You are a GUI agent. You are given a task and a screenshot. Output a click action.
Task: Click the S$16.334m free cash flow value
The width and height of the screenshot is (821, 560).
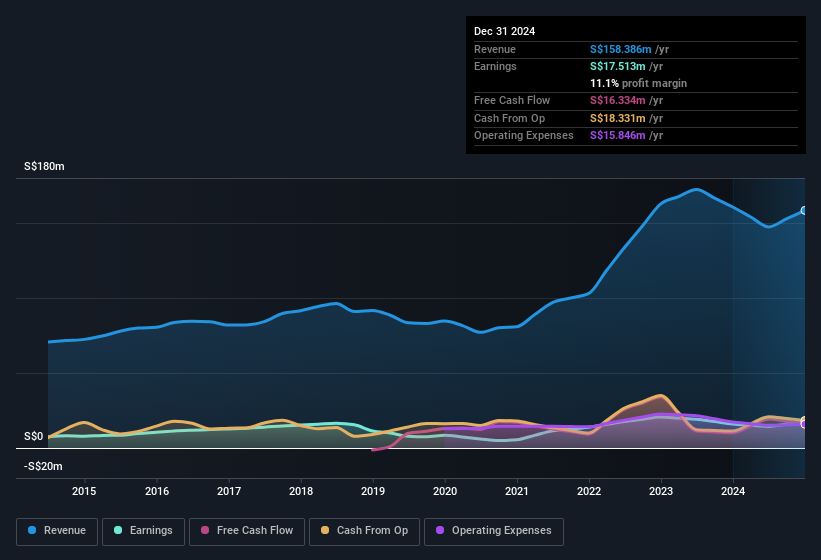click(617, 100)
